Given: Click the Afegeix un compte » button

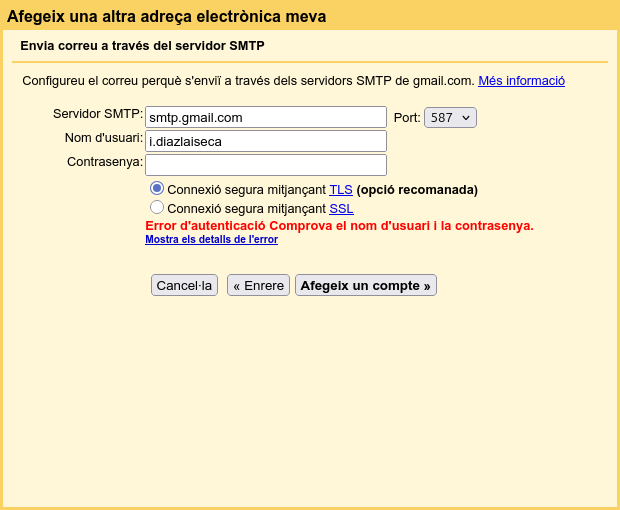Looking at the screenshot, I should [365, 285].
